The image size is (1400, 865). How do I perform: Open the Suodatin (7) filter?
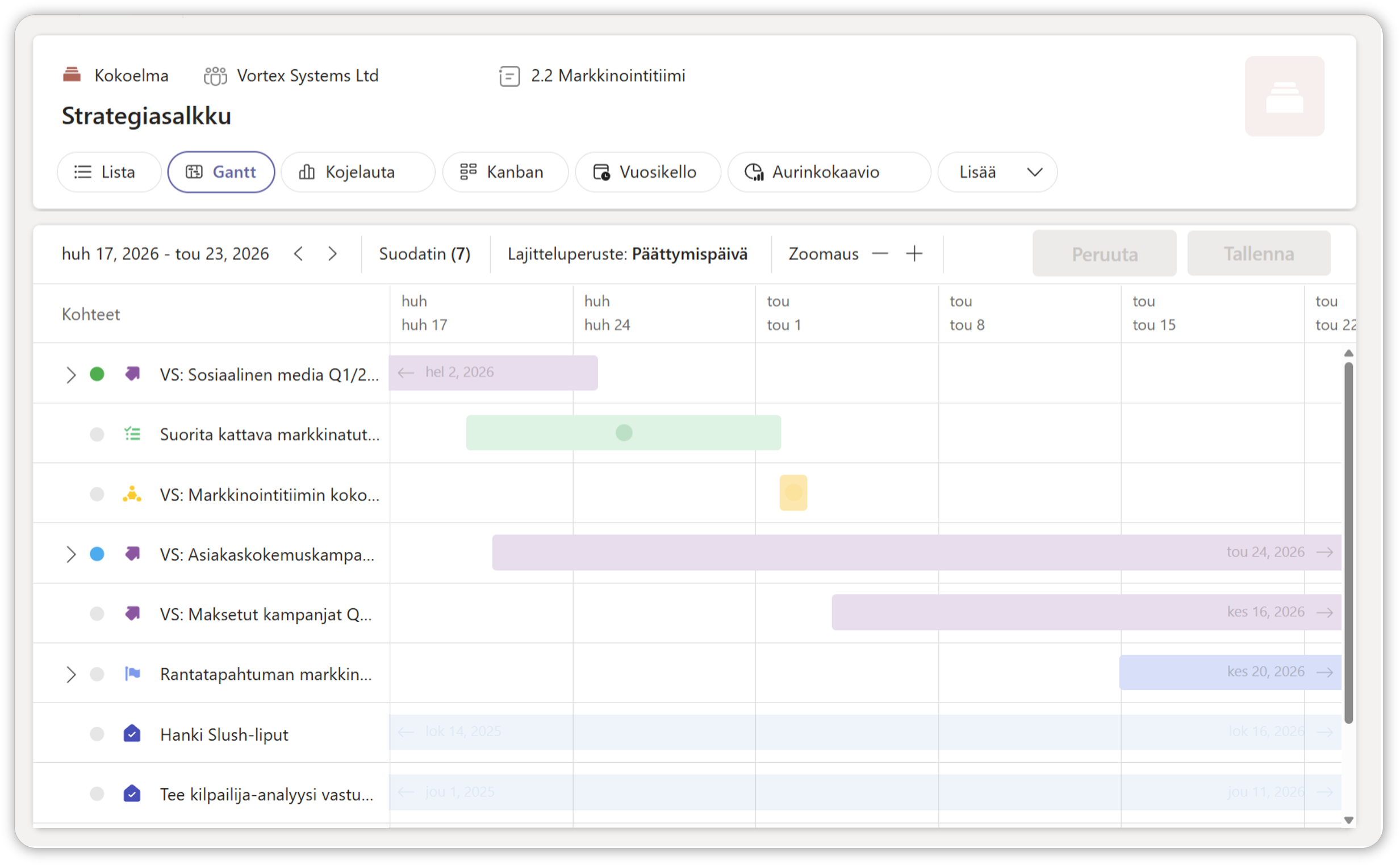424,254
